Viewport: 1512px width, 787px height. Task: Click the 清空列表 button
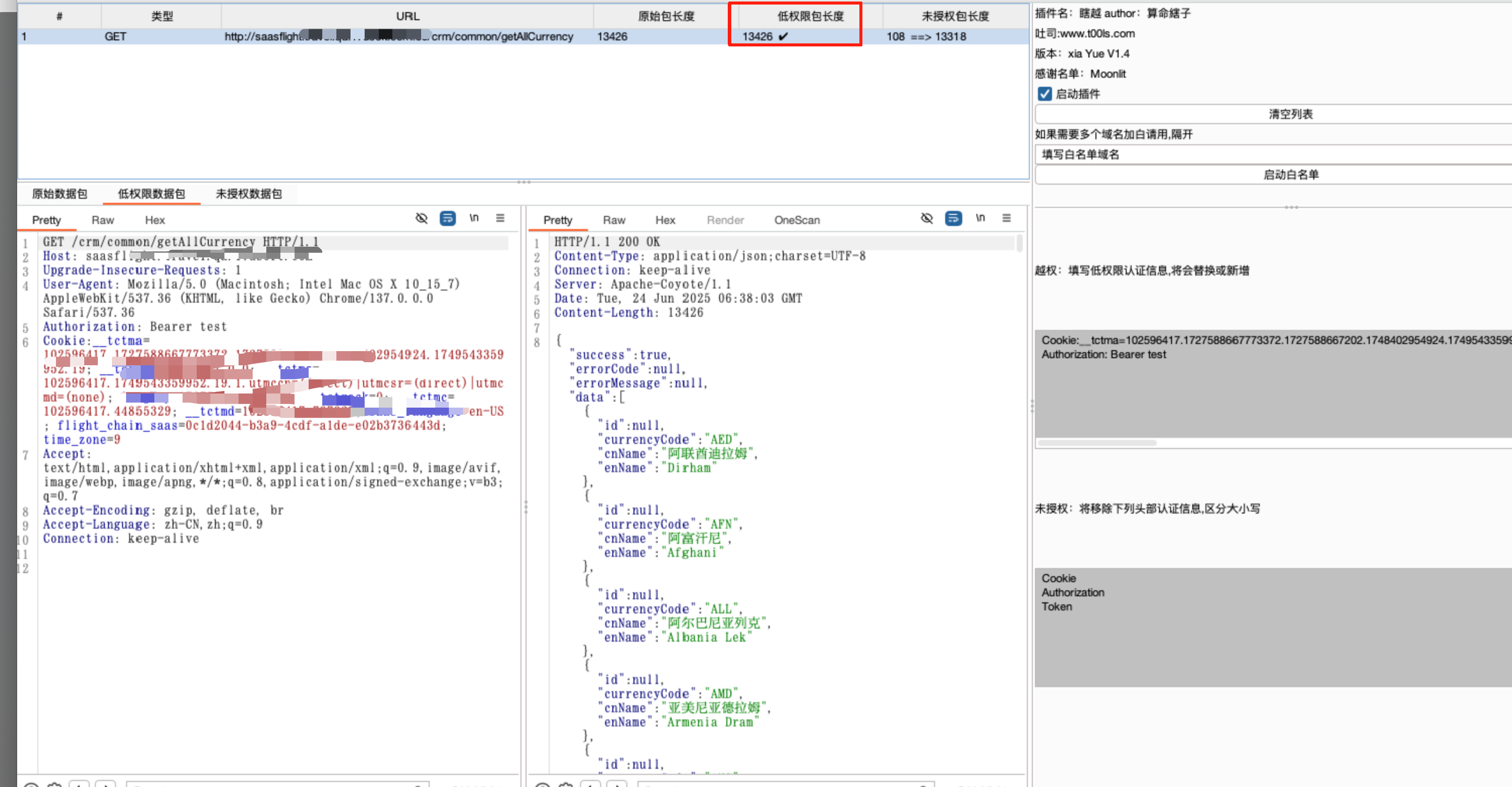coord(1290,114)
